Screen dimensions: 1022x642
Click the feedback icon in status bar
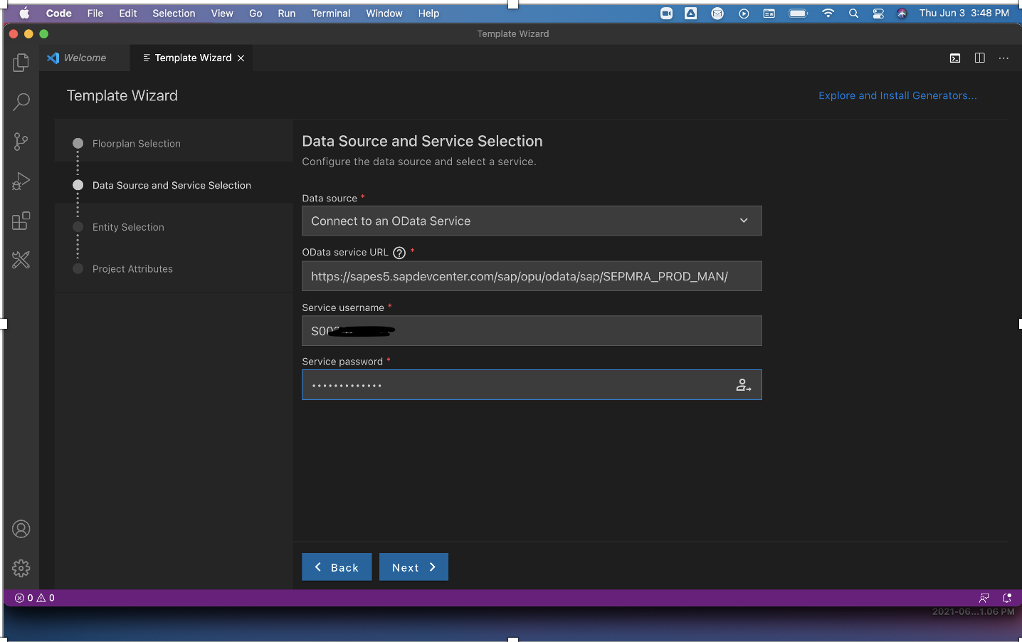(x=984, y=598)
